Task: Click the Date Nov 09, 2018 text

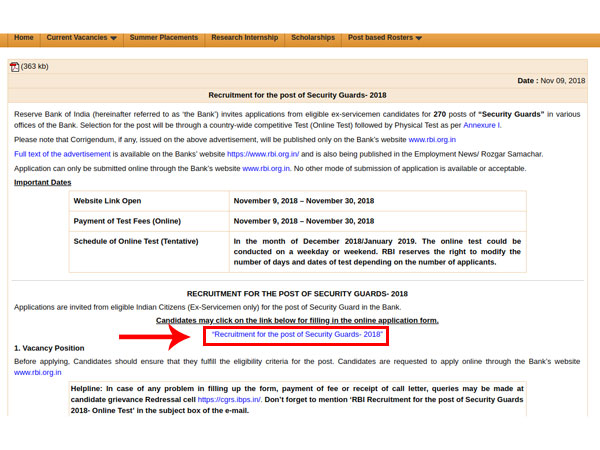Action: pos(551,81)
